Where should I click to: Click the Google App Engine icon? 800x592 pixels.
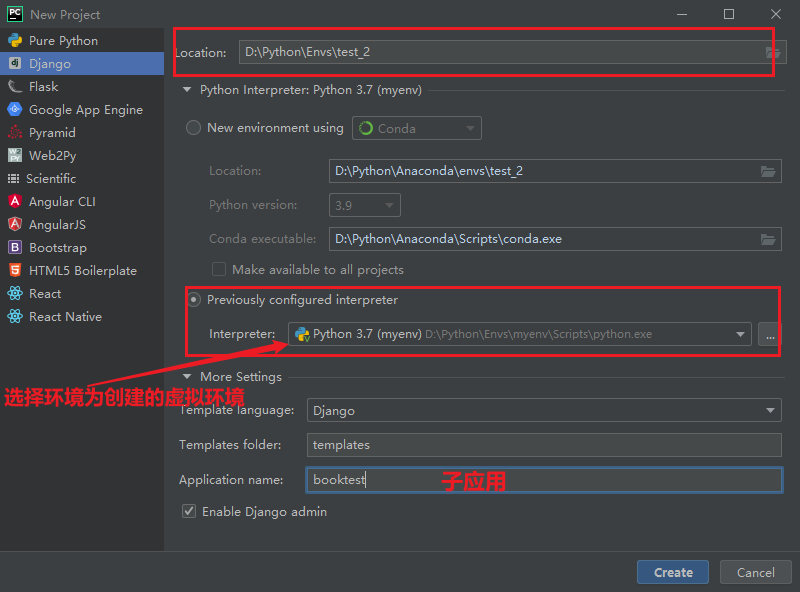15,109
